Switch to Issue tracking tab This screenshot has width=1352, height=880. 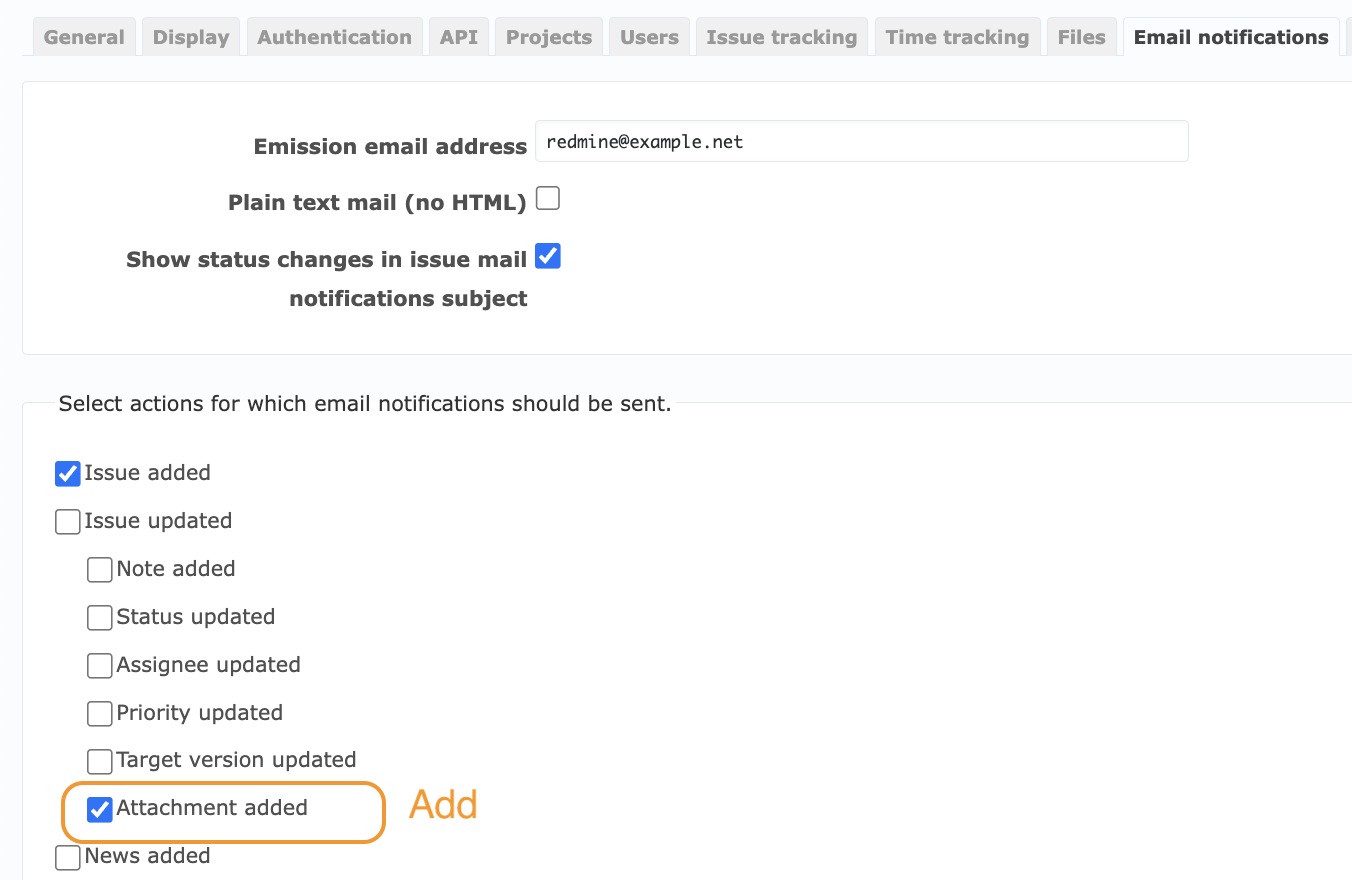(782, 37)
